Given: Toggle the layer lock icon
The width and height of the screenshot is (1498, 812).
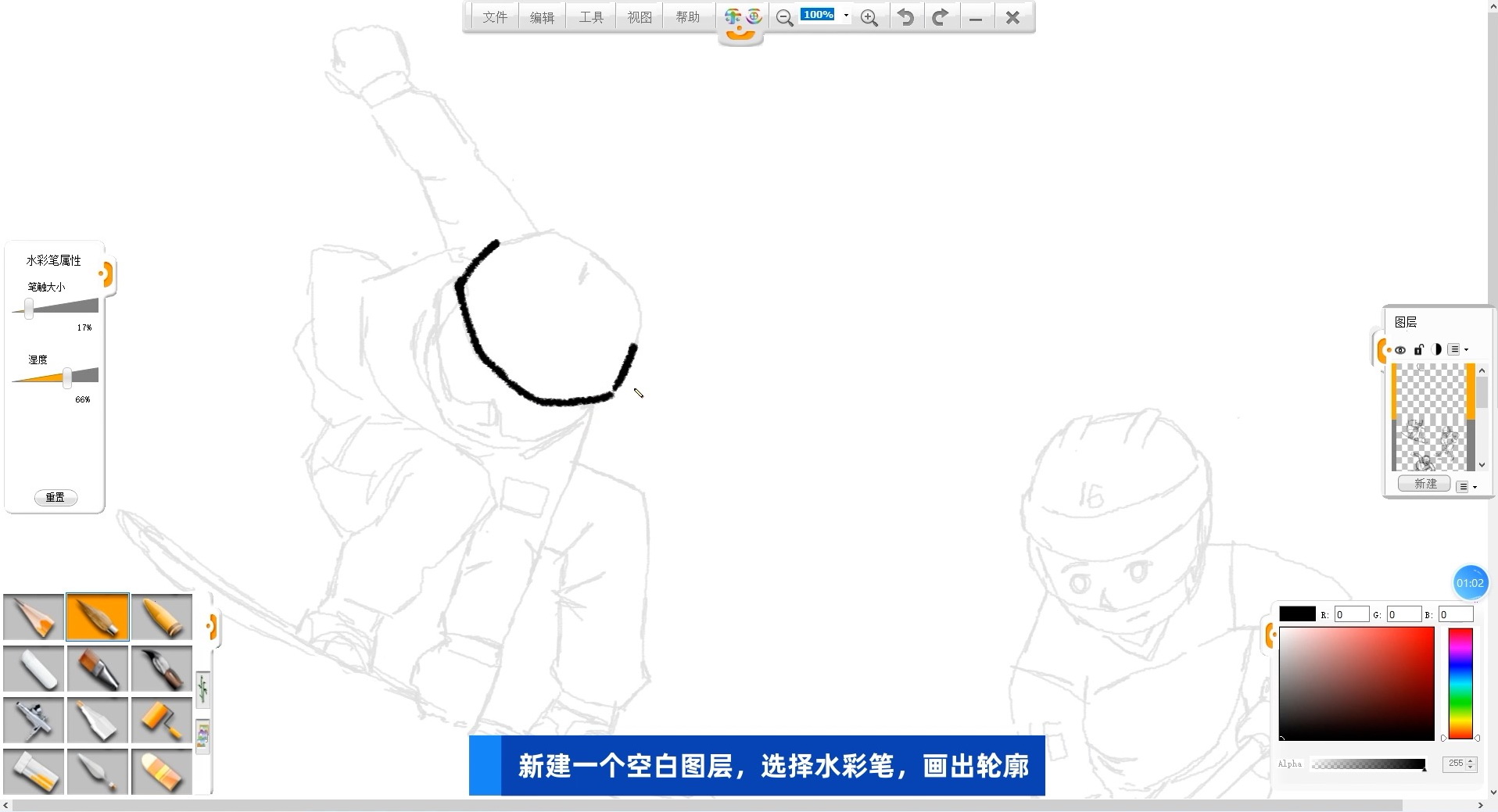Looking at the screenshot, I should pyautogui.click(x=1418, y=350).
